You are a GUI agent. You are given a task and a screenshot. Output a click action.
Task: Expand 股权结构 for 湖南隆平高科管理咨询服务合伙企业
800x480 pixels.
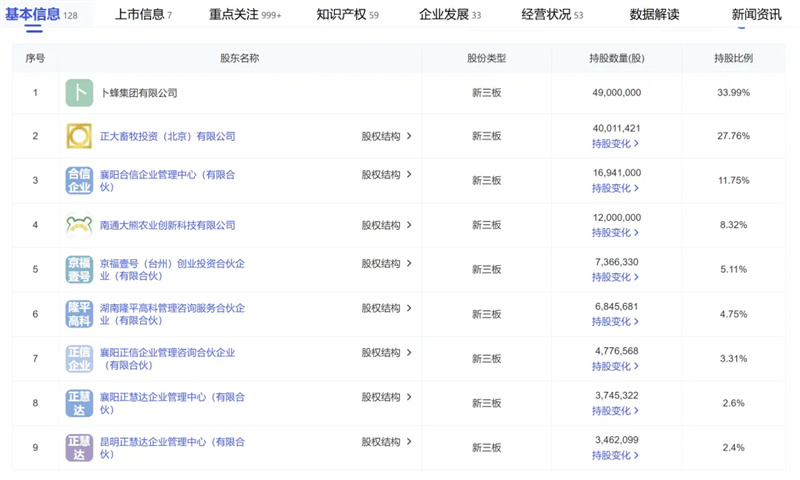point(386,308)
